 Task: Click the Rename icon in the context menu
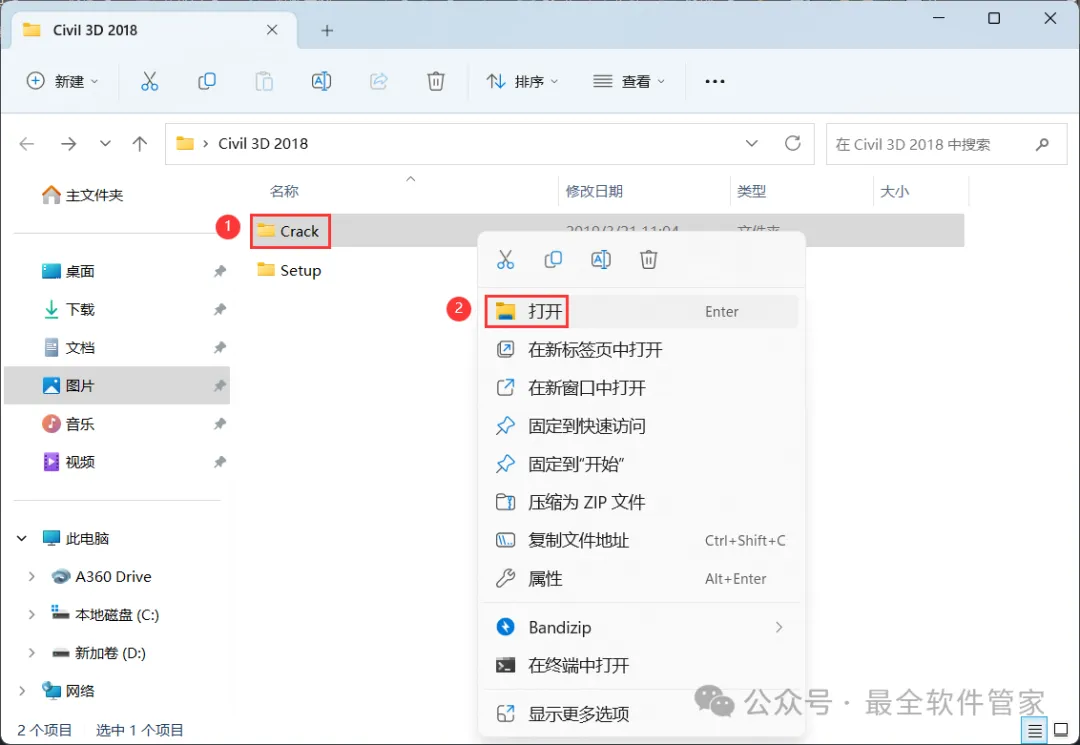(601, 260)
